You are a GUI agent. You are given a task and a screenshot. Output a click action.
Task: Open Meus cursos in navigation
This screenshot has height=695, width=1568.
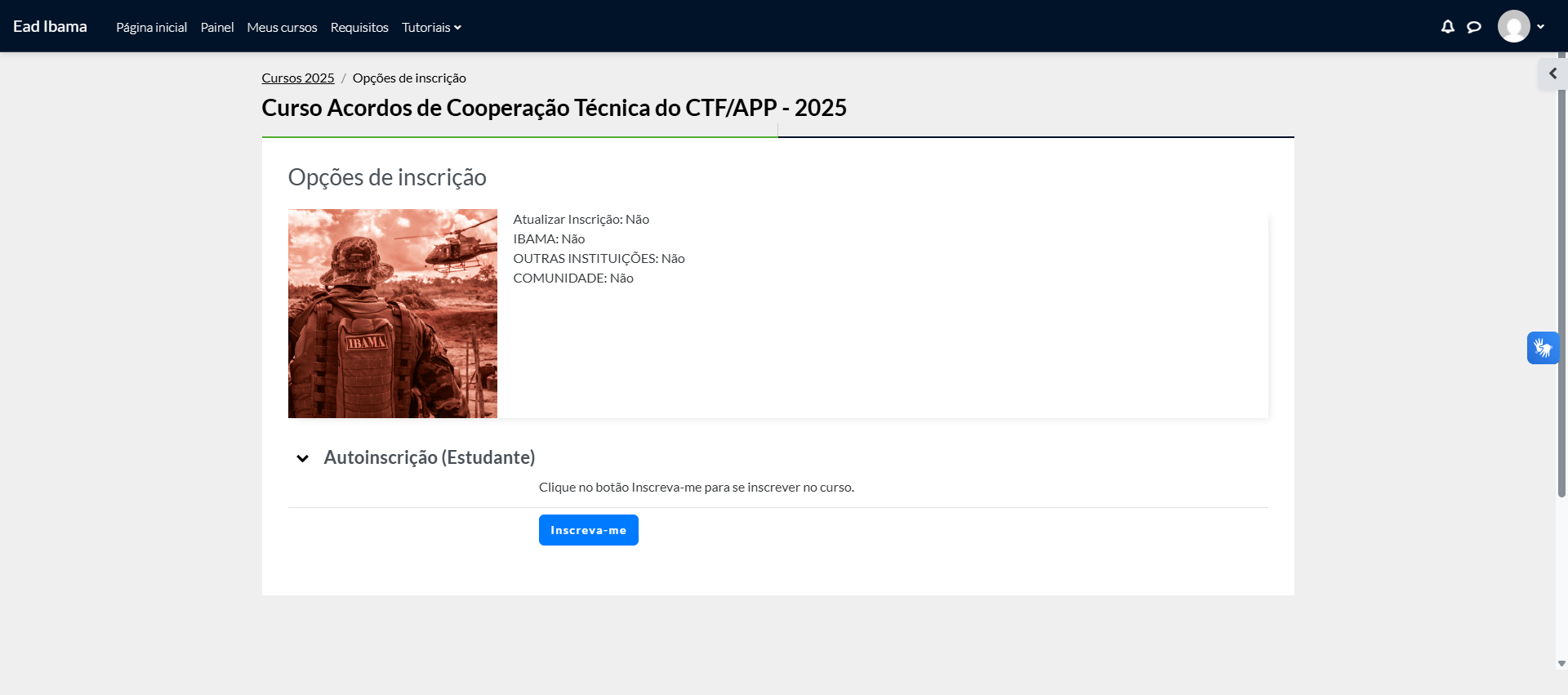[x=282, y=27]
